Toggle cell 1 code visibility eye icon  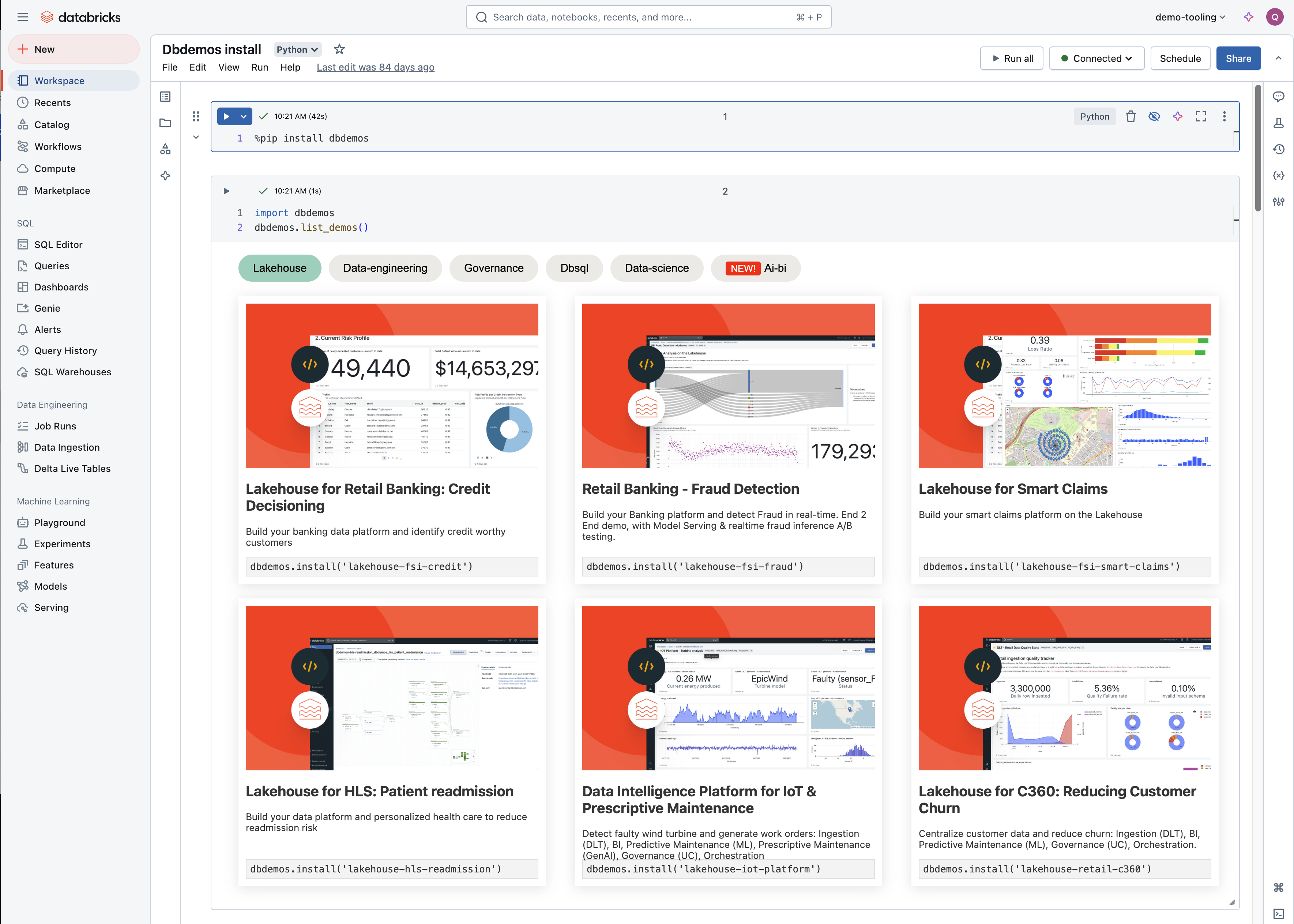tap(1154, 116)
